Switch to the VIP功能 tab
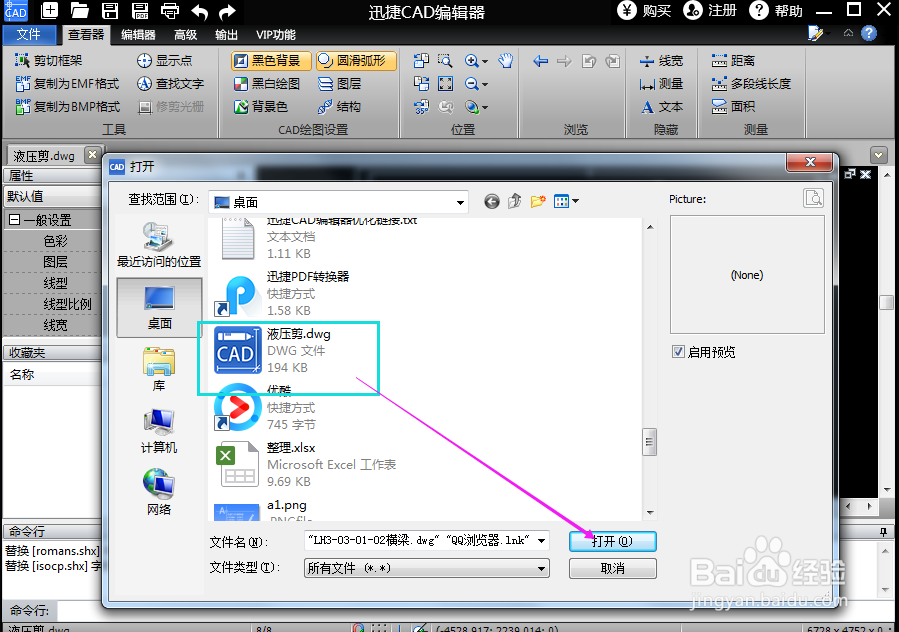This screenshot has width=899, height=632. [x=276, y=35]
